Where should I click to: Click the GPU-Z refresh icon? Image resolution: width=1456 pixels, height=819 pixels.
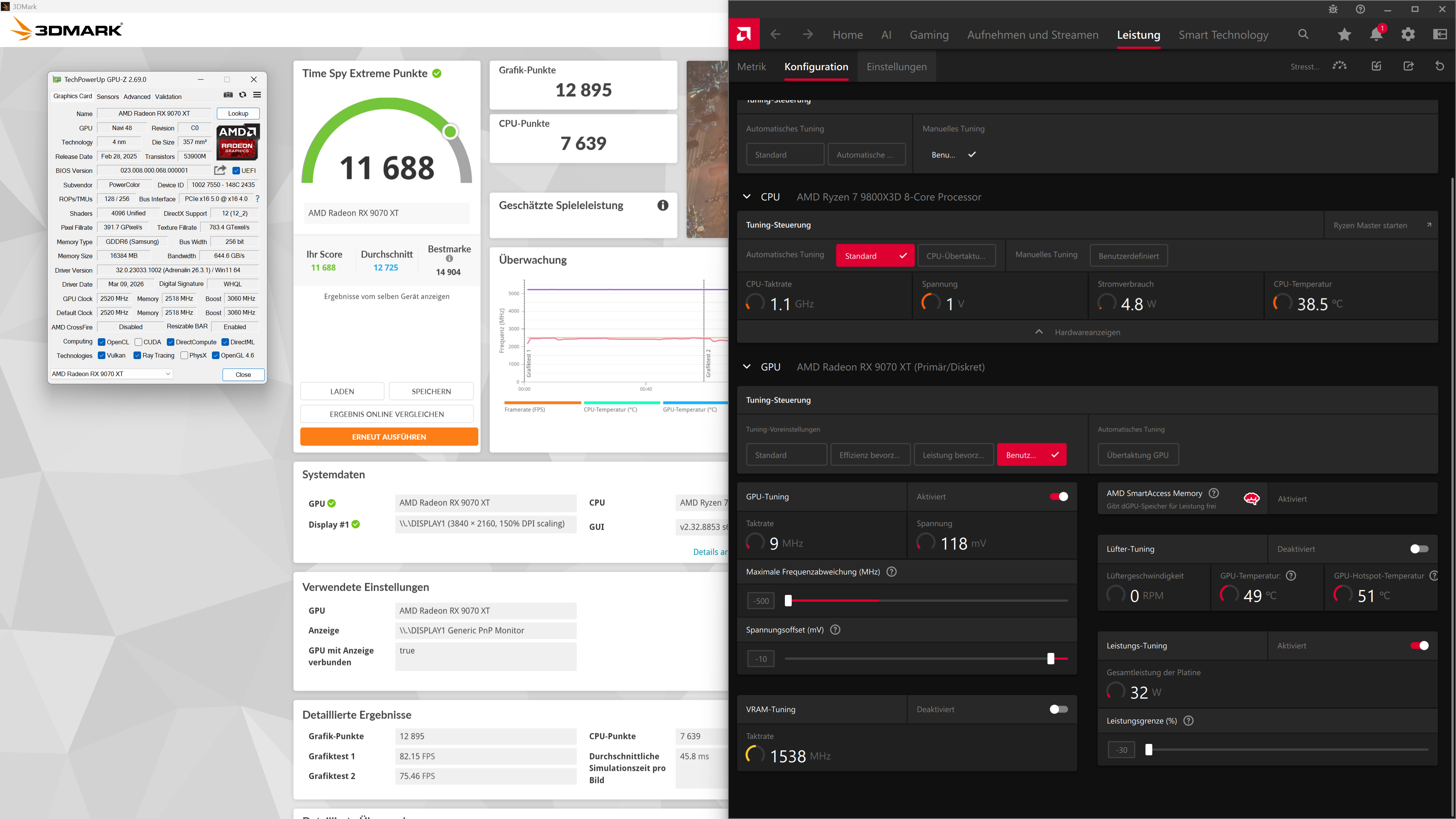(243, 95)
